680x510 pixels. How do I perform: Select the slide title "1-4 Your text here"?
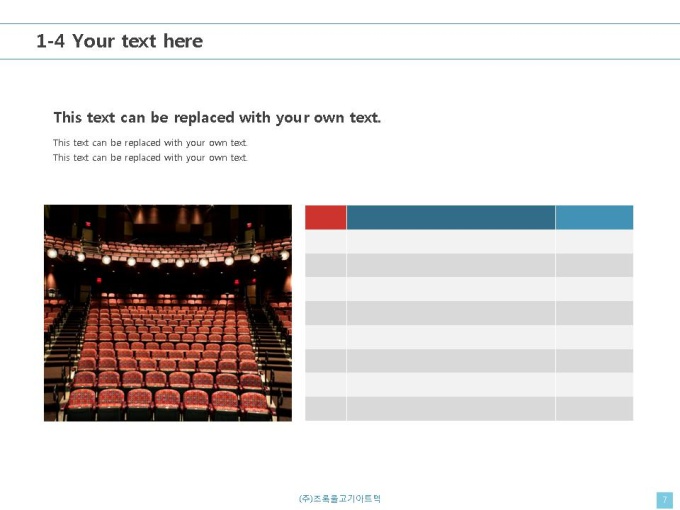click(x=120, y=41)
